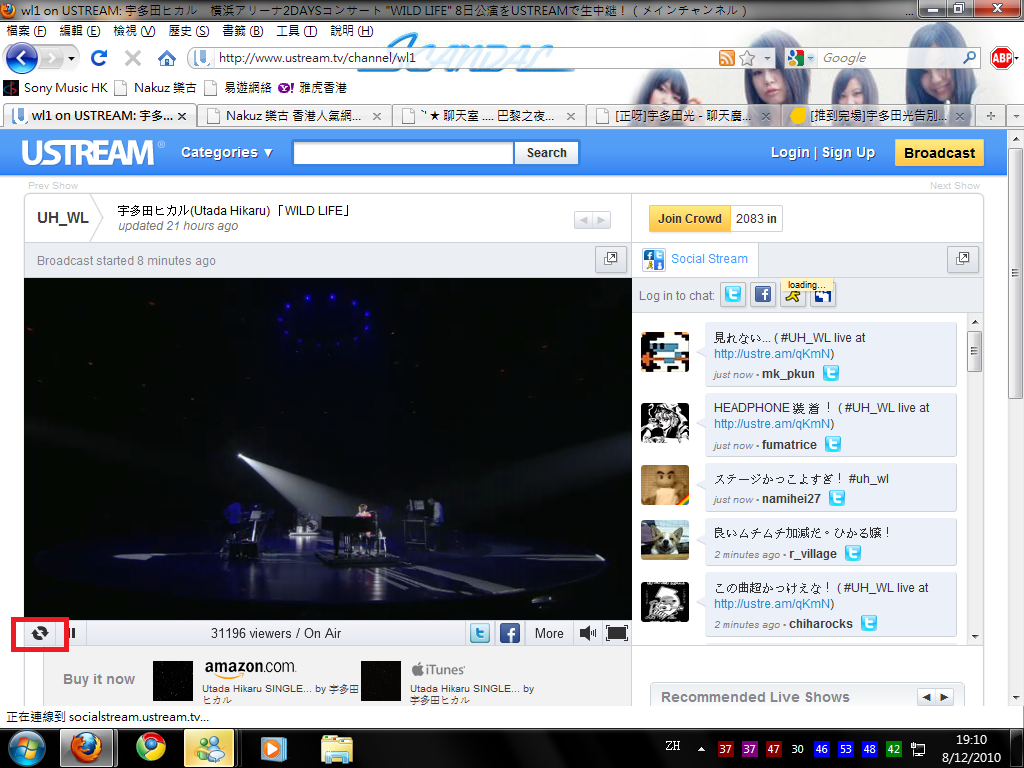Click the Twitter icon beside mk_pkun
Screen dimensions: 1024x768
point(831,373)
